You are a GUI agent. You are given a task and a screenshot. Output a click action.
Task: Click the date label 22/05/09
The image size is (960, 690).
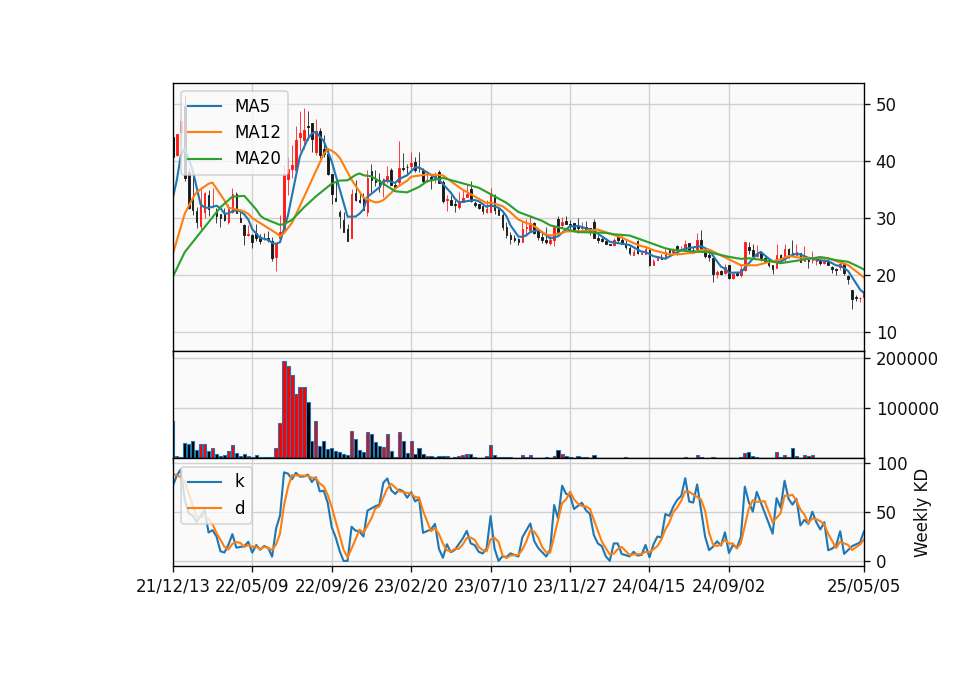(x=252, y=586)
